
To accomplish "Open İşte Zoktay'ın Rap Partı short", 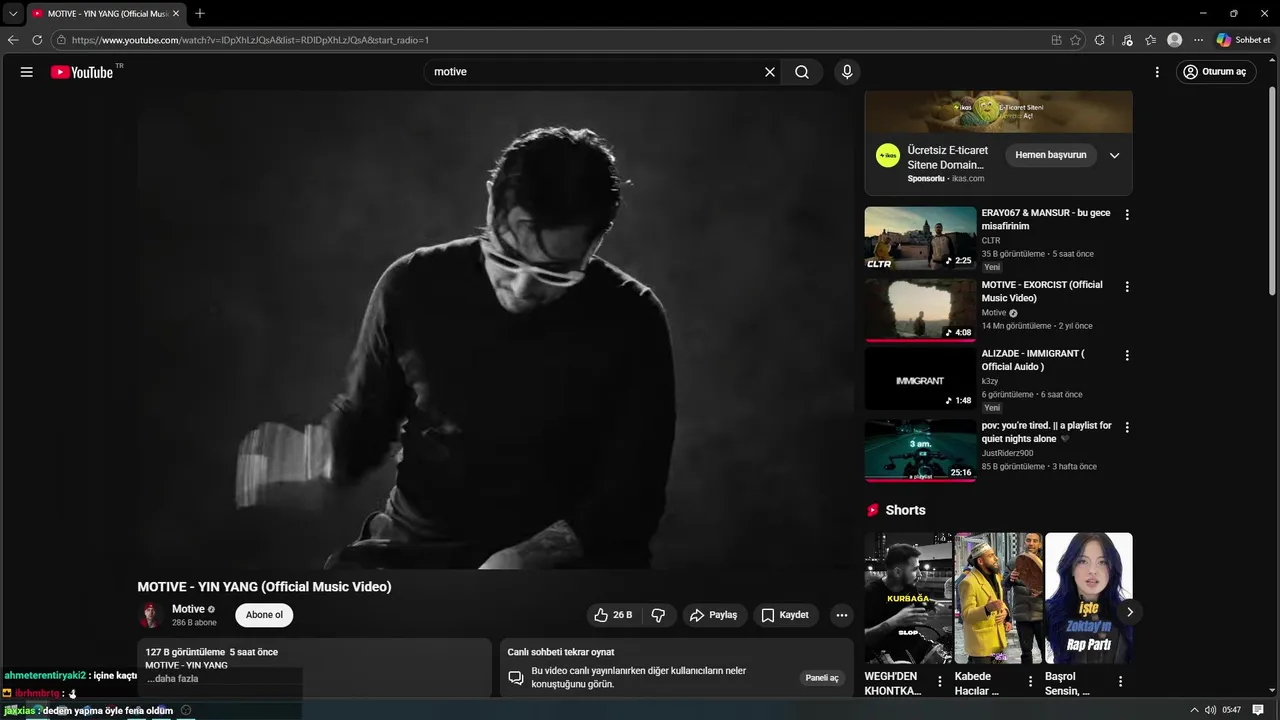I will click(1088, 598).
